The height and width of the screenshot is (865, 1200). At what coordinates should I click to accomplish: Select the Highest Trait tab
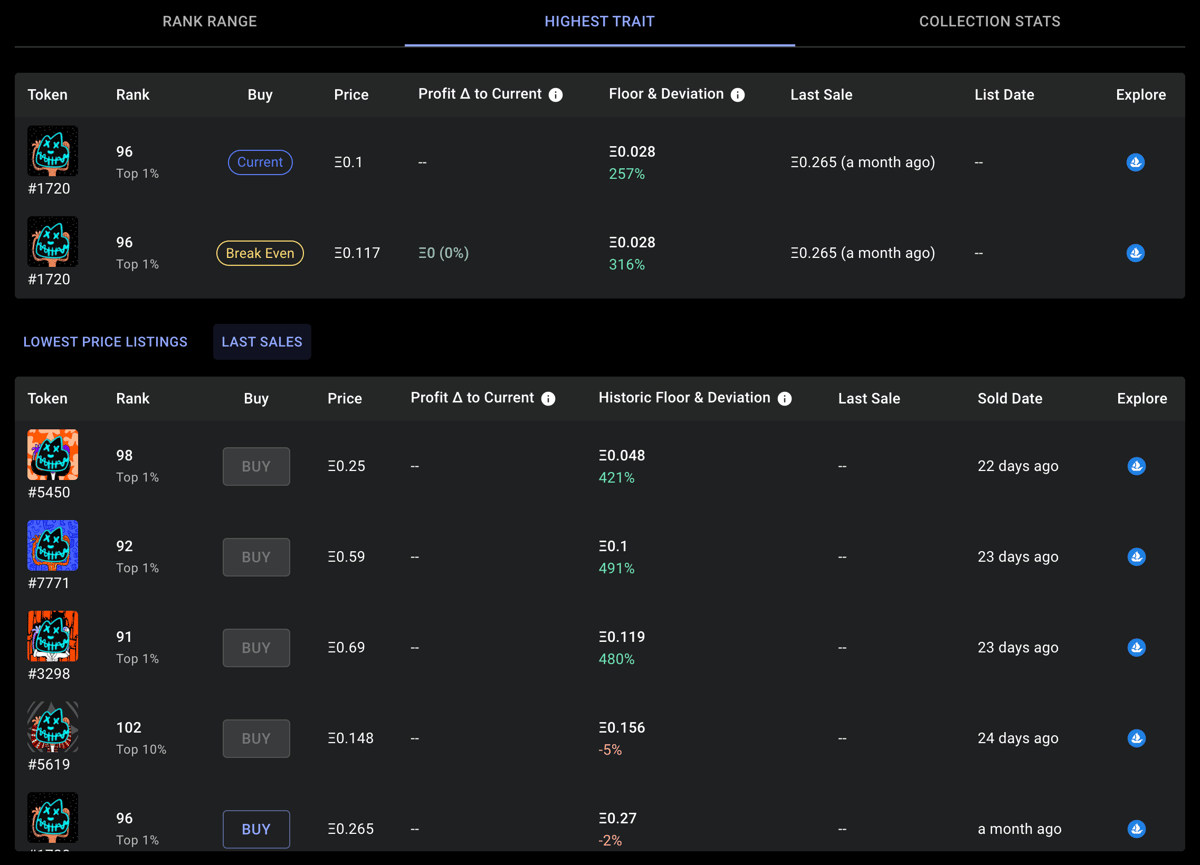click(600, 22)
